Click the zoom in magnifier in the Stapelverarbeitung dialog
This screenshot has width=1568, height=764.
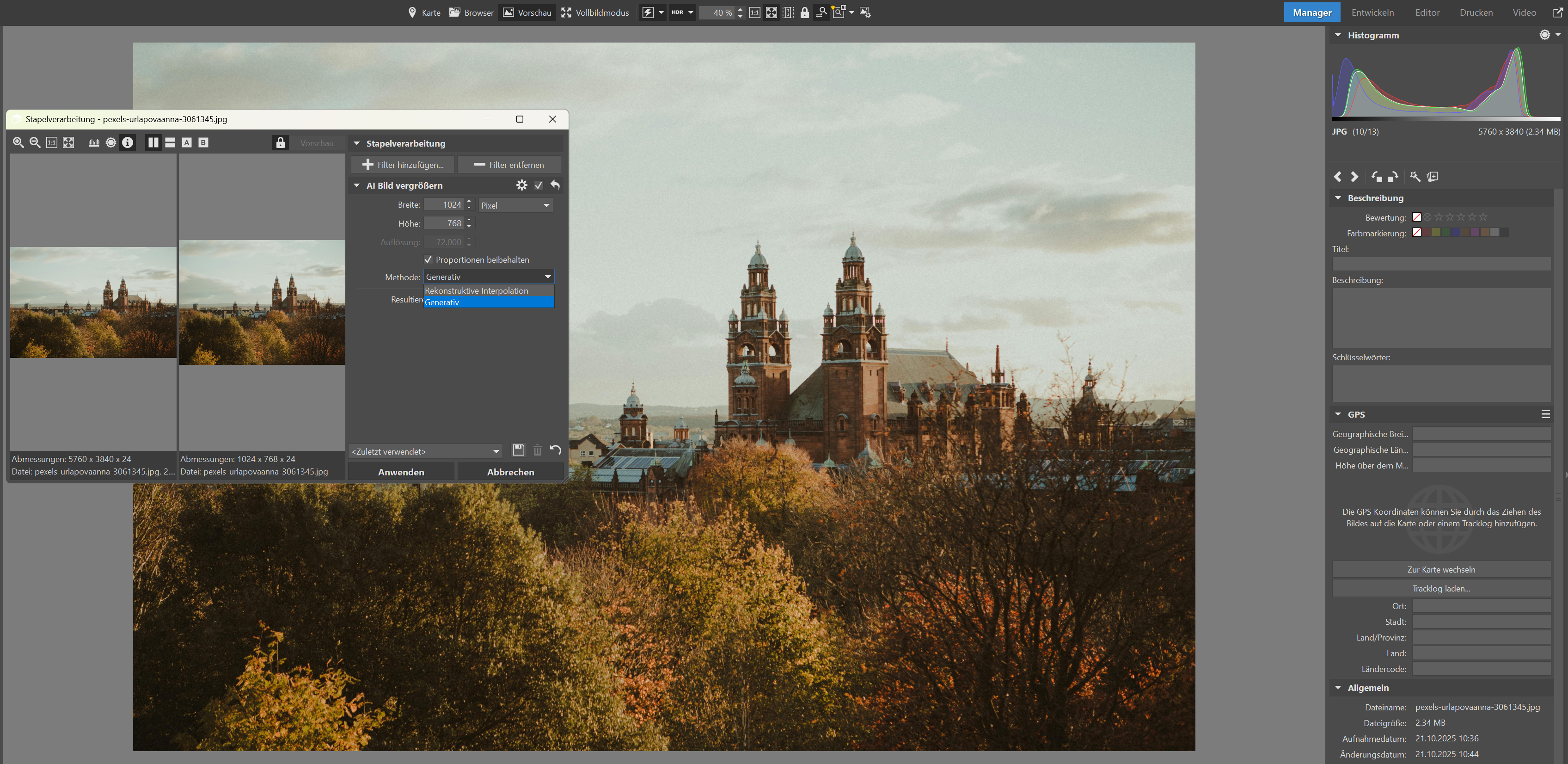[x=18, y=142]
